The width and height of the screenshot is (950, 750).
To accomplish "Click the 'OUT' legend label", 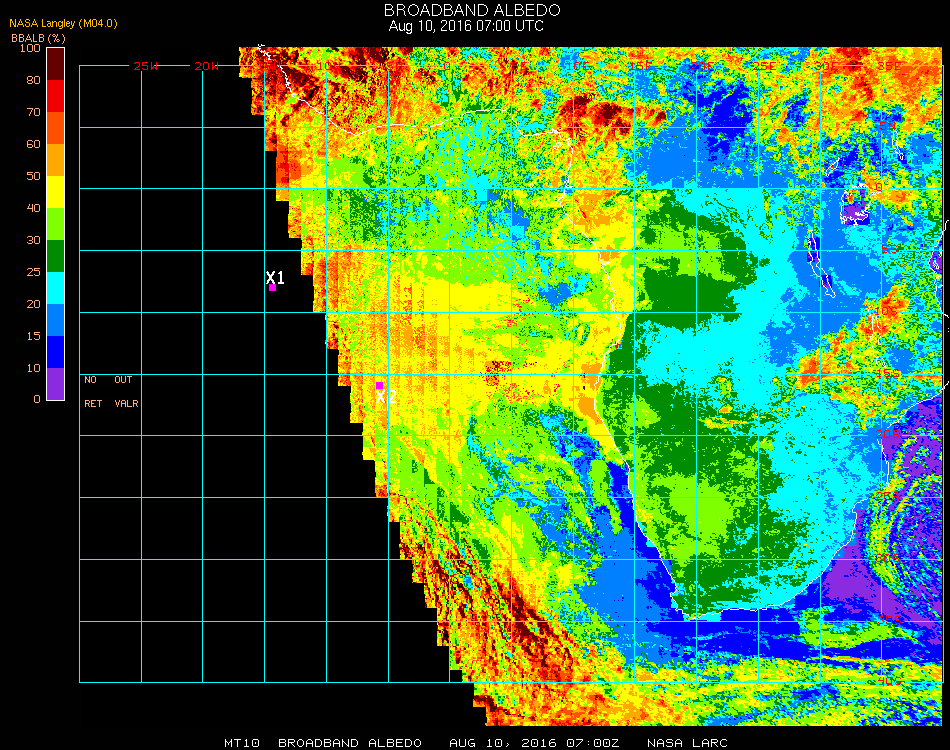I will (123, 380).
